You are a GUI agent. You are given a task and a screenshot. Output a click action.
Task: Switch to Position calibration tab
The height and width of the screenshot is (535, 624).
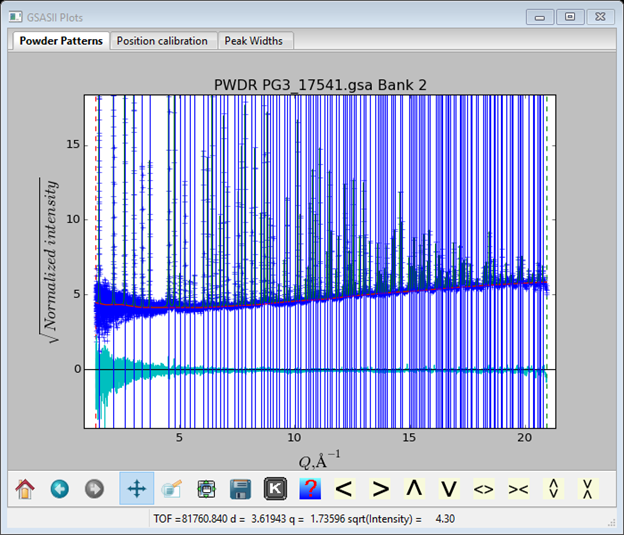point(162,41)
